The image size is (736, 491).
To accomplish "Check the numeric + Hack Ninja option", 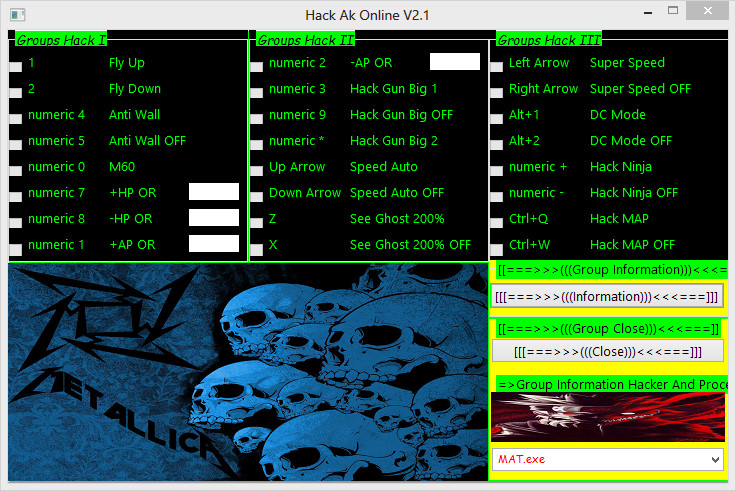I will click(x=497, y=170).
